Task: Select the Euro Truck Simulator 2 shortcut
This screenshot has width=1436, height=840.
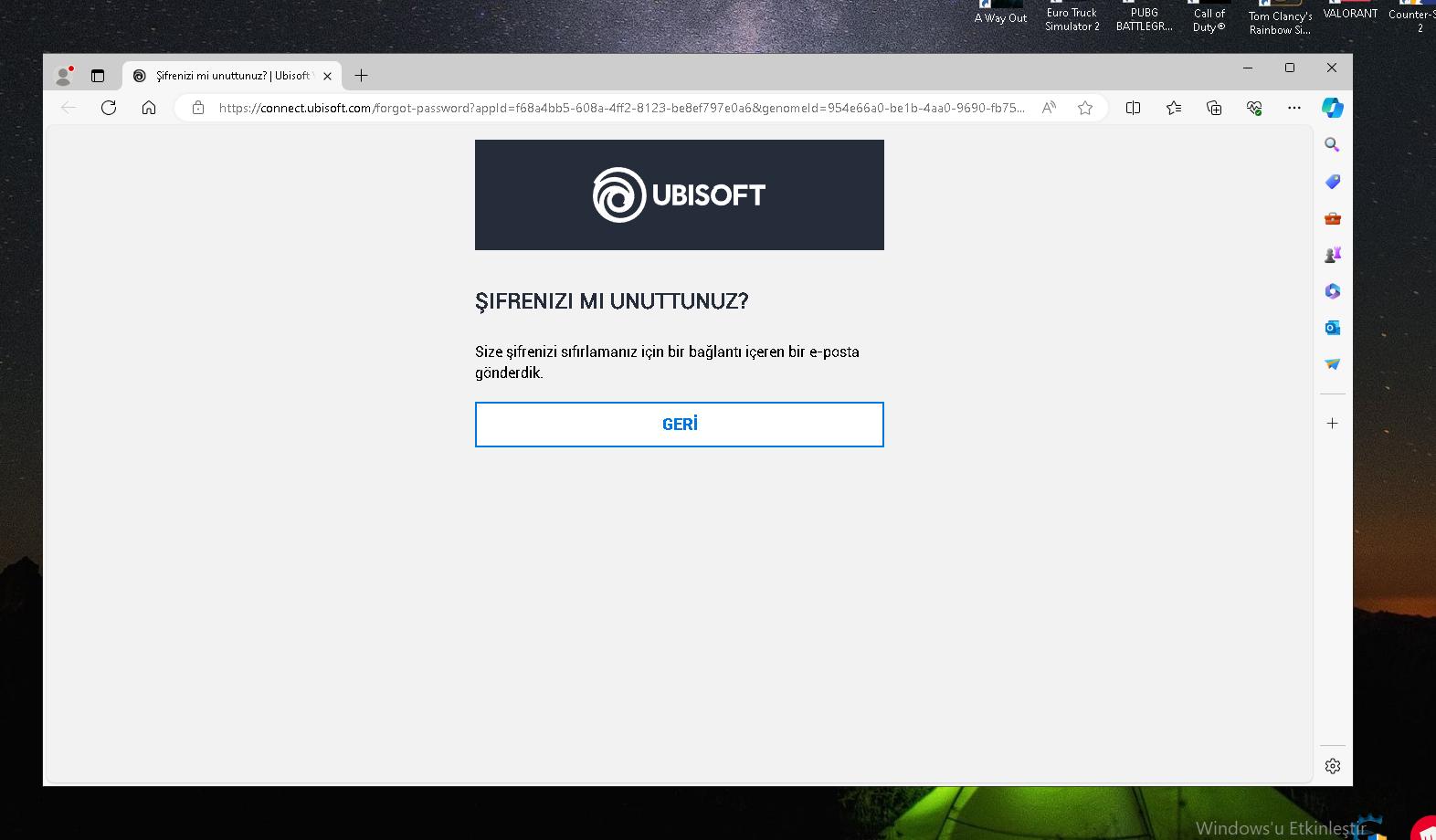Action: pos(1072,15)
